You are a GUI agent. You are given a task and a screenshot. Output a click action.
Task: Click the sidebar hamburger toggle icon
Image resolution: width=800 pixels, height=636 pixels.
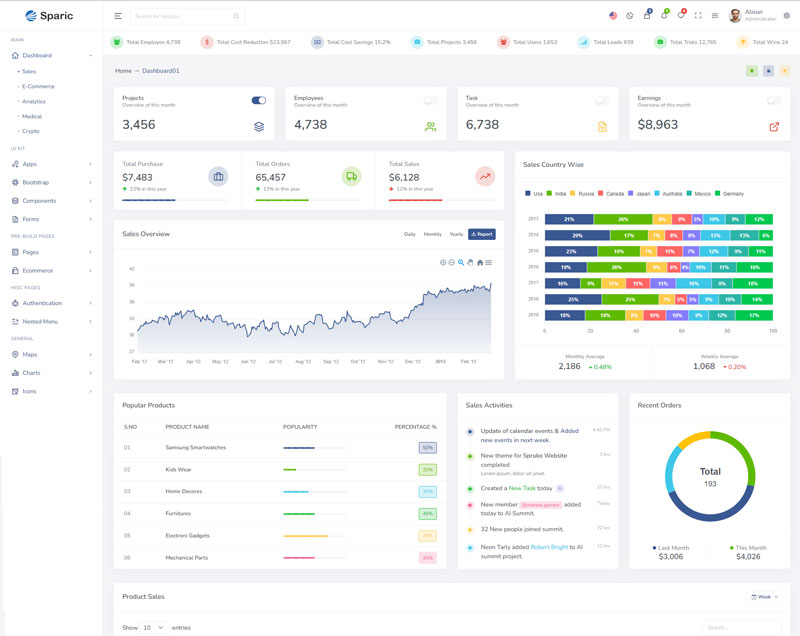pyautogui.click(x=118, y=16)
